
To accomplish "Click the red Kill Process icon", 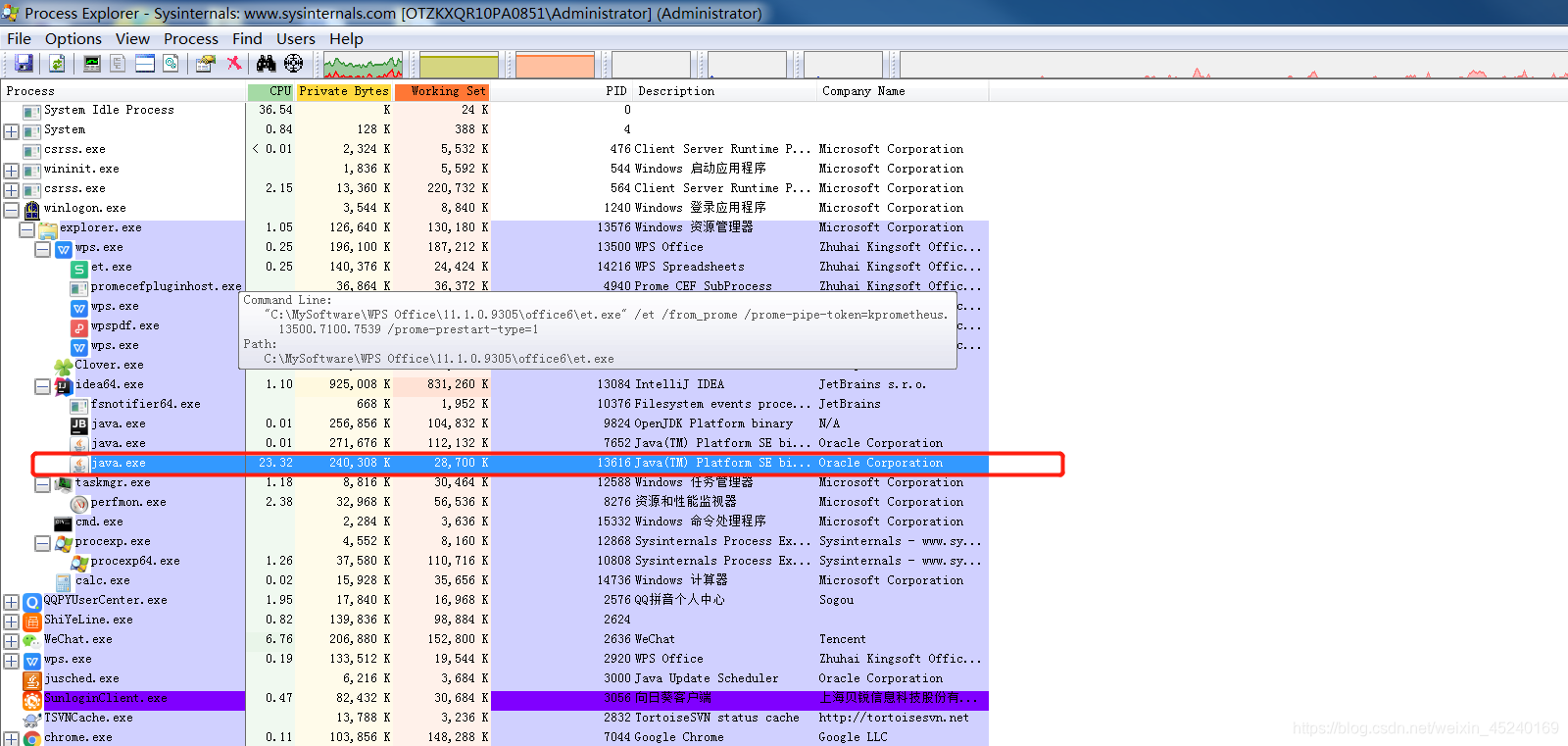I will tap(234, 64).
